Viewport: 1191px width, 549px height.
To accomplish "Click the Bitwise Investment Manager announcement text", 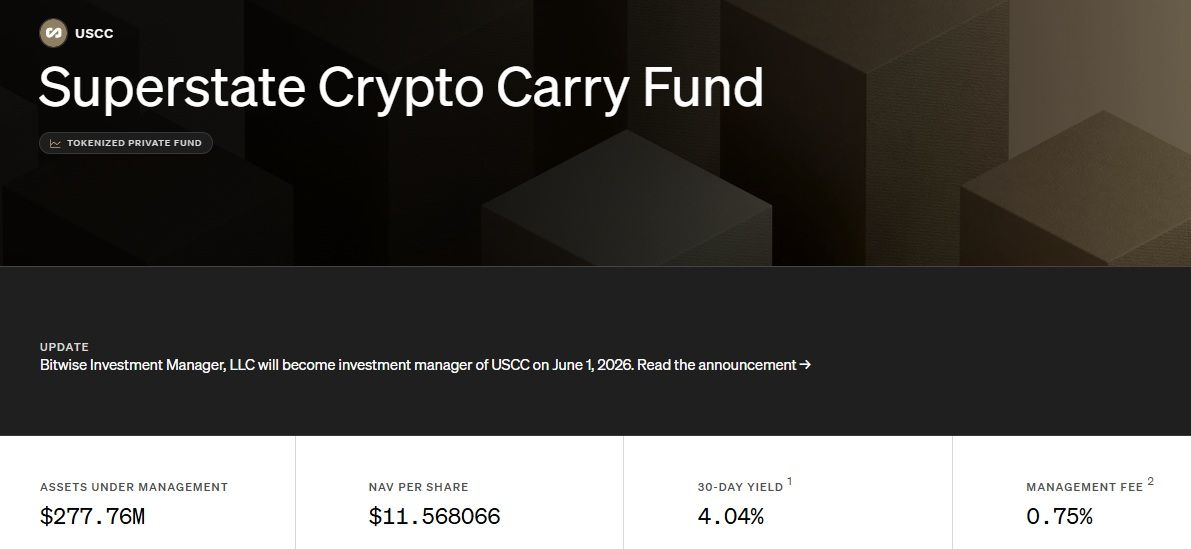I will 336,365.
